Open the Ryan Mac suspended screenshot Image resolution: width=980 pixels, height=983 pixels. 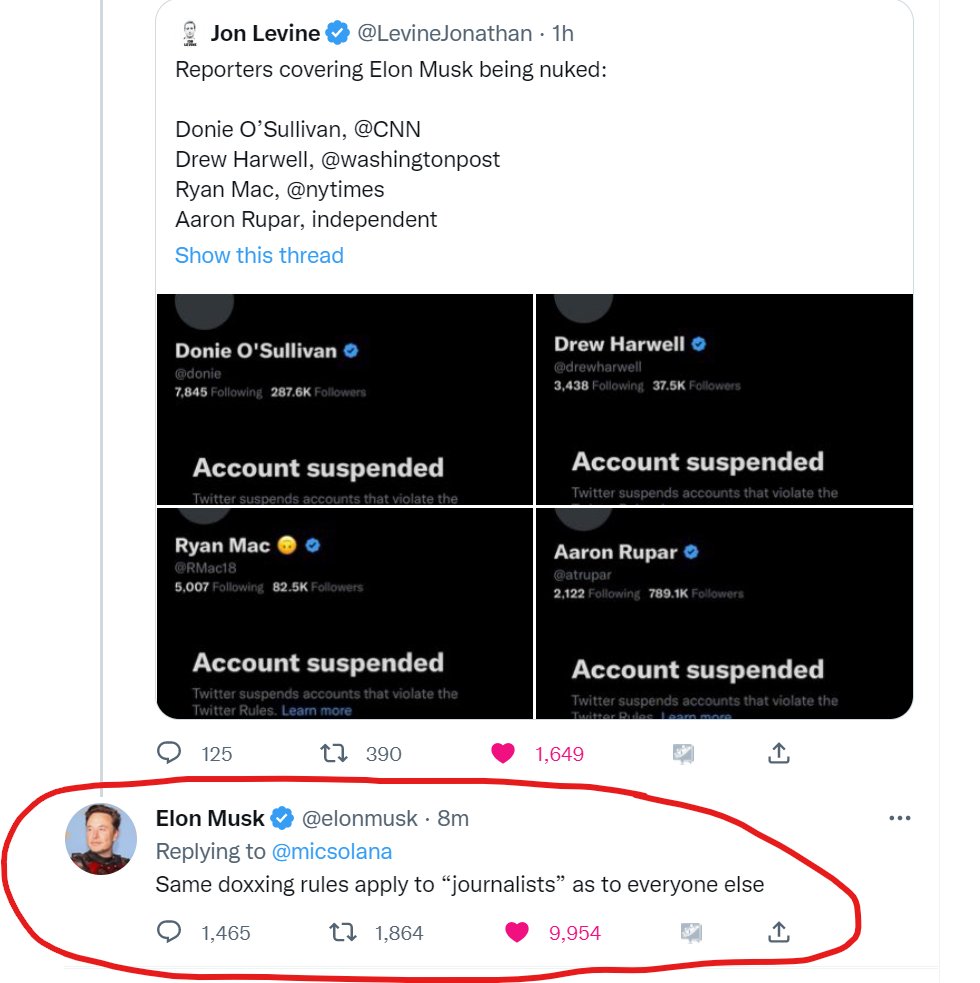[344, 612]
